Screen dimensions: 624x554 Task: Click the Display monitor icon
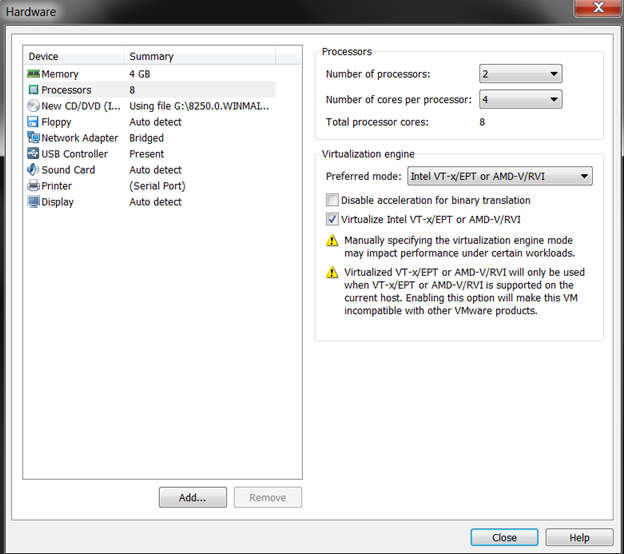tap(33, 202)
